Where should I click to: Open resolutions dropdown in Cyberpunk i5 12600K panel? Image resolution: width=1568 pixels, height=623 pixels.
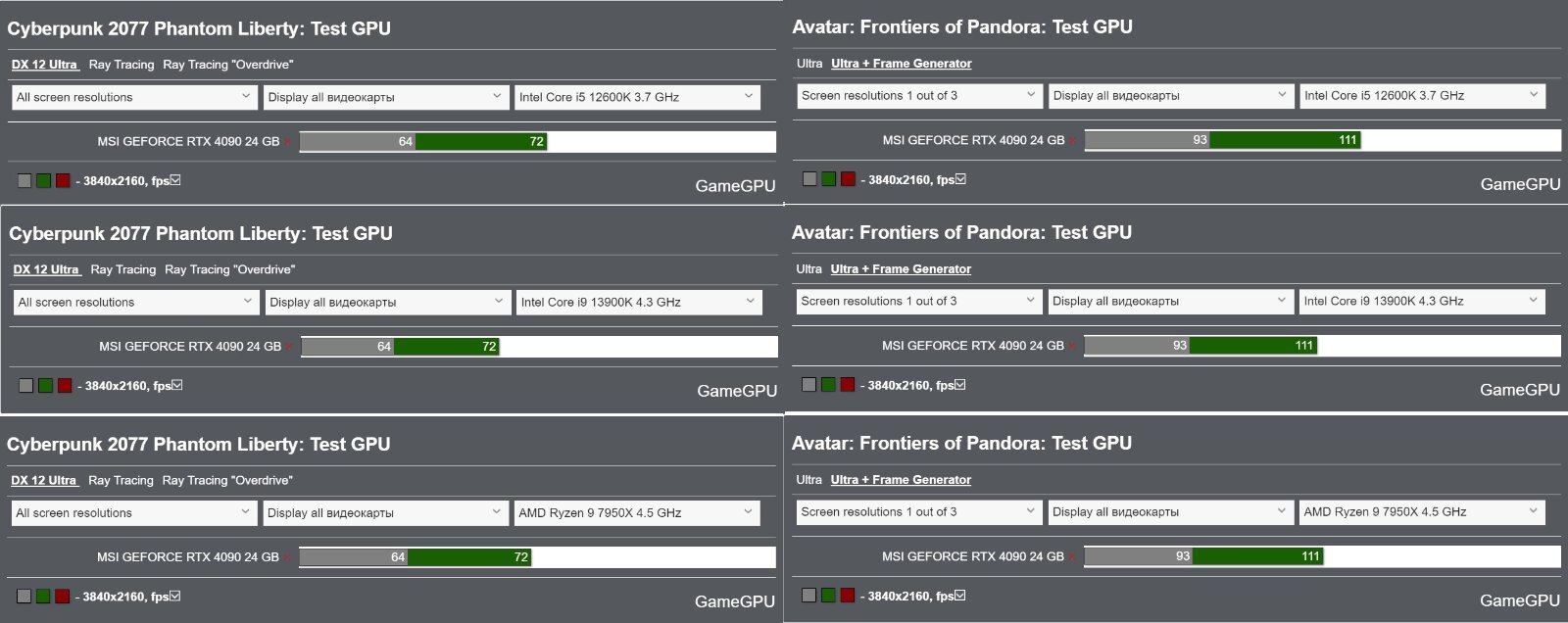pos(134,97)
